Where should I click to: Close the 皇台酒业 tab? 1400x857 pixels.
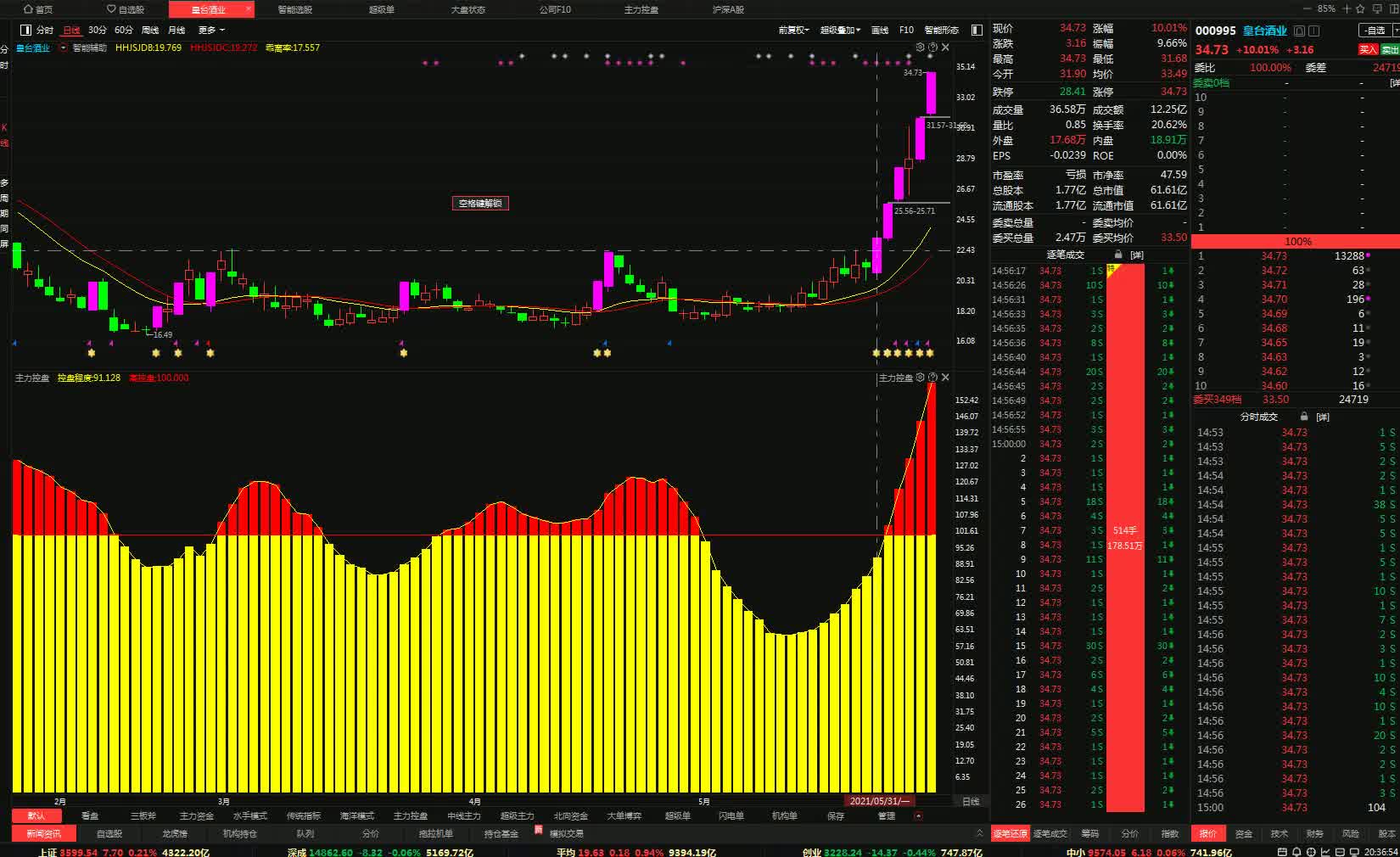(x=249, y=9)
